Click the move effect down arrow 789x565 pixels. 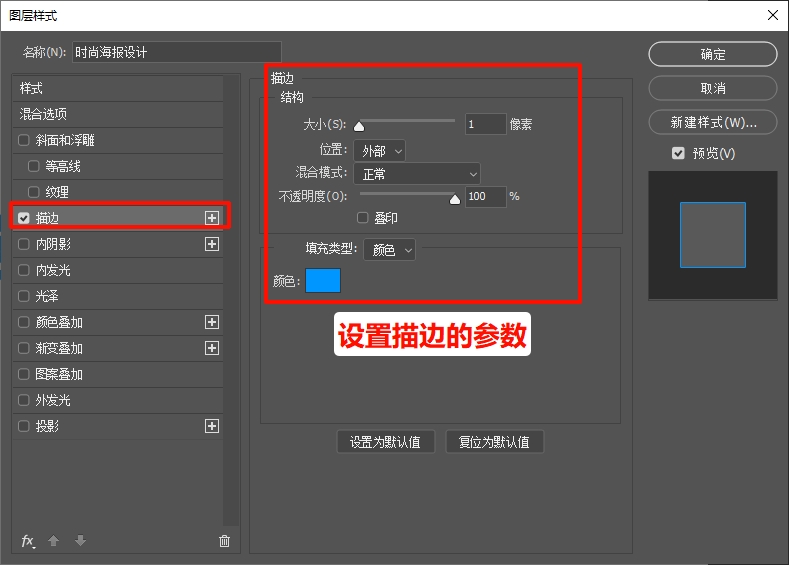coord(80,541)
